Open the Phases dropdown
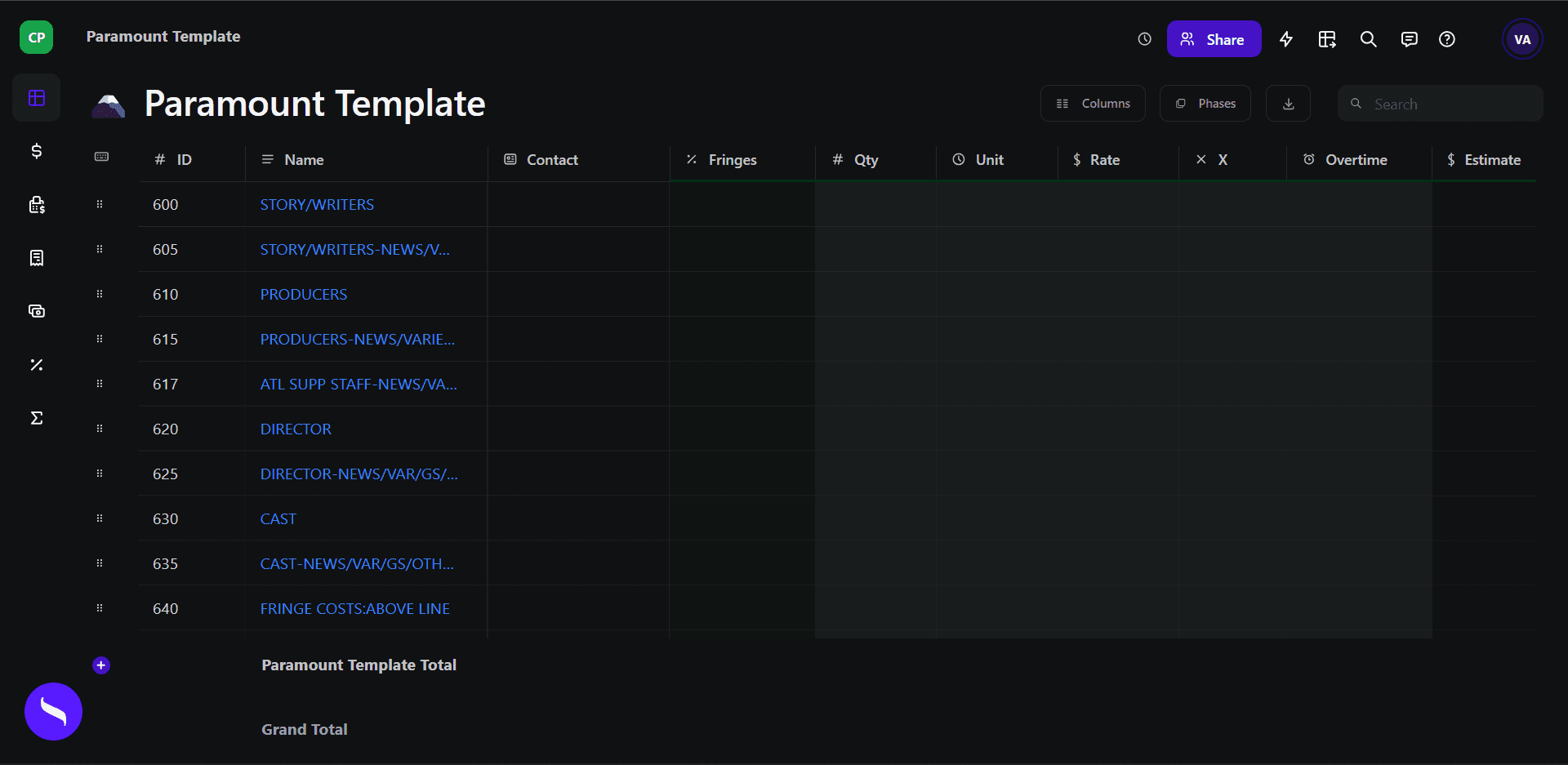Screen dimensions: 1568x765 tap(1205, 104)
